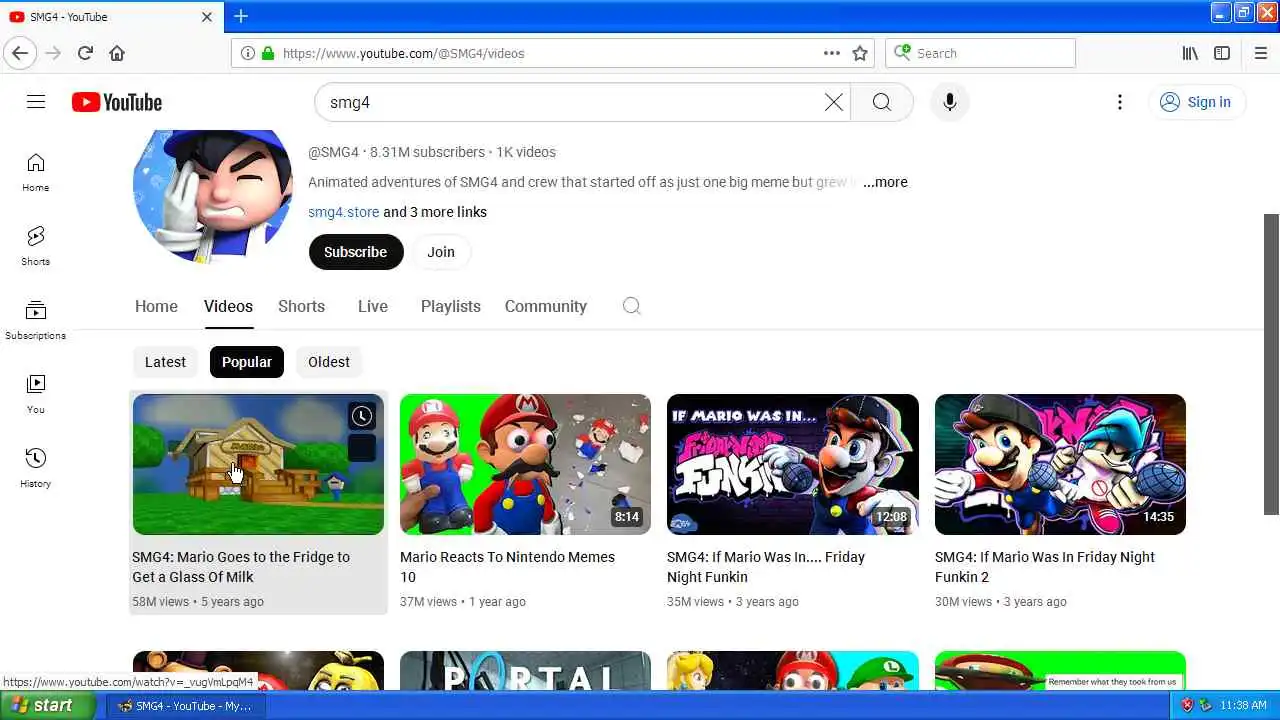Click the Join button
1280x720 pixels.
441,252
